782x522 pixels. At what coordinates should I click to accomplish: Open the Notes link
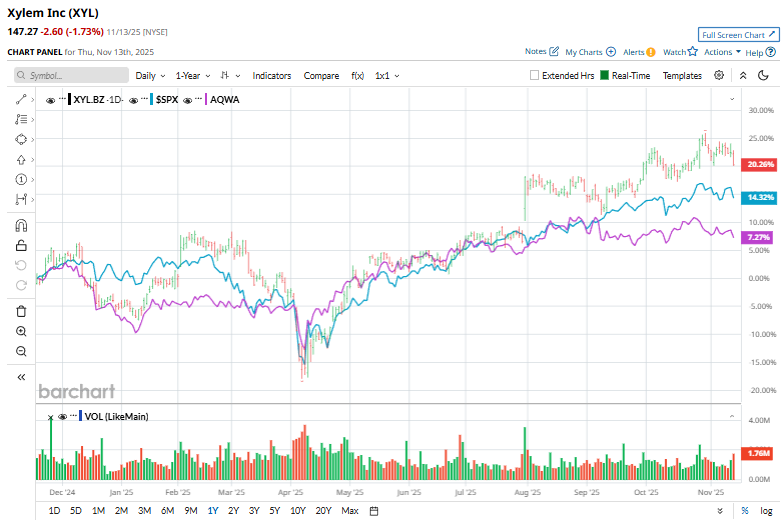point(536,51)
